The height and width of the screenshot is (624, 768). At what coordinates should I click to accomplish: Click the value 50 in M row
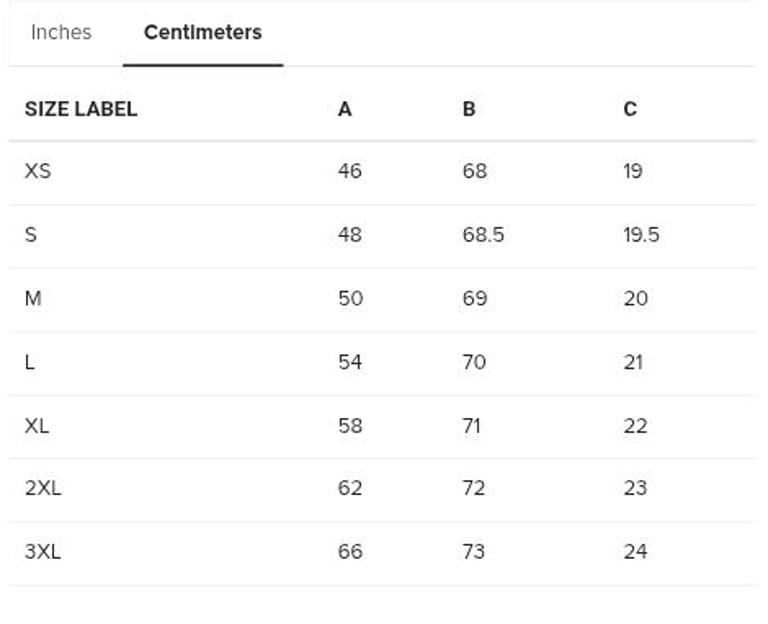click(350, 298)
